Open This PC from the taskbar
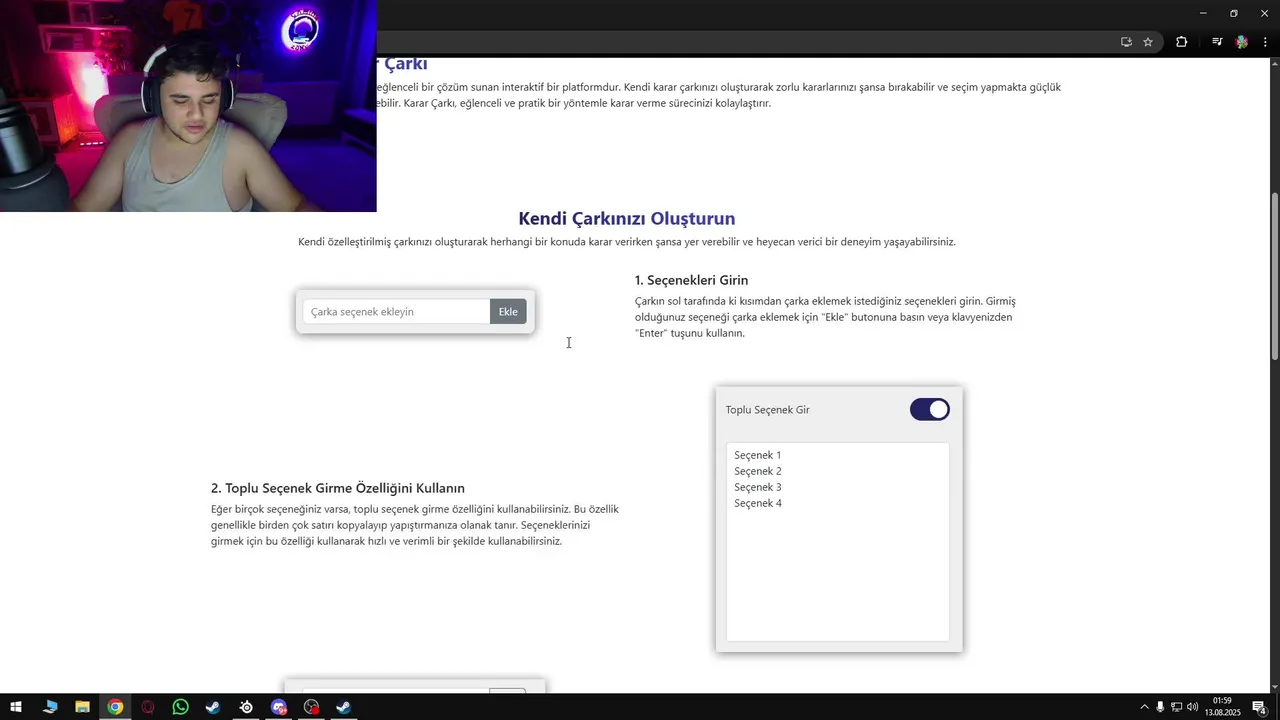Viewport: 1280px width, 720px height. pos(50,707)
